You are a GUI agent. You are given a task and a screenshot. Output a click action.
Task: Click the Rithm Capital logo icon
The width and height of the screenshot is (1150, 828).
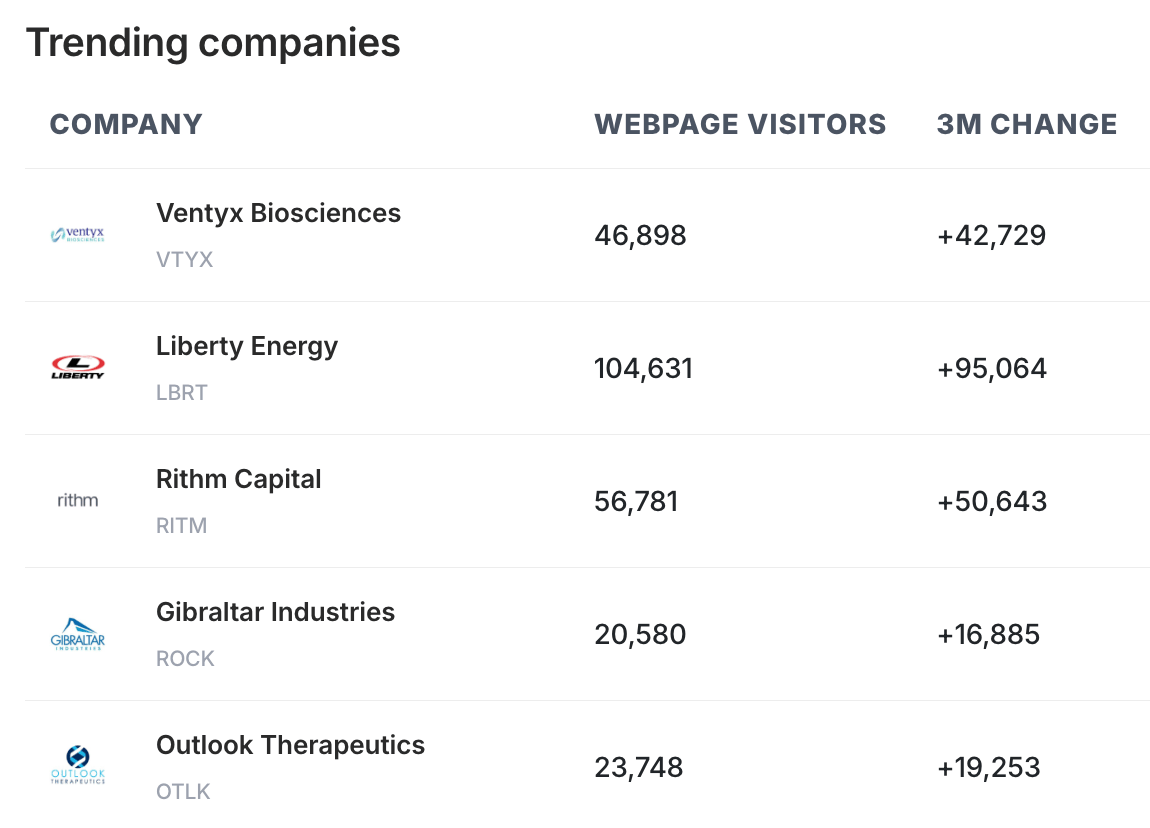(78, 501)
